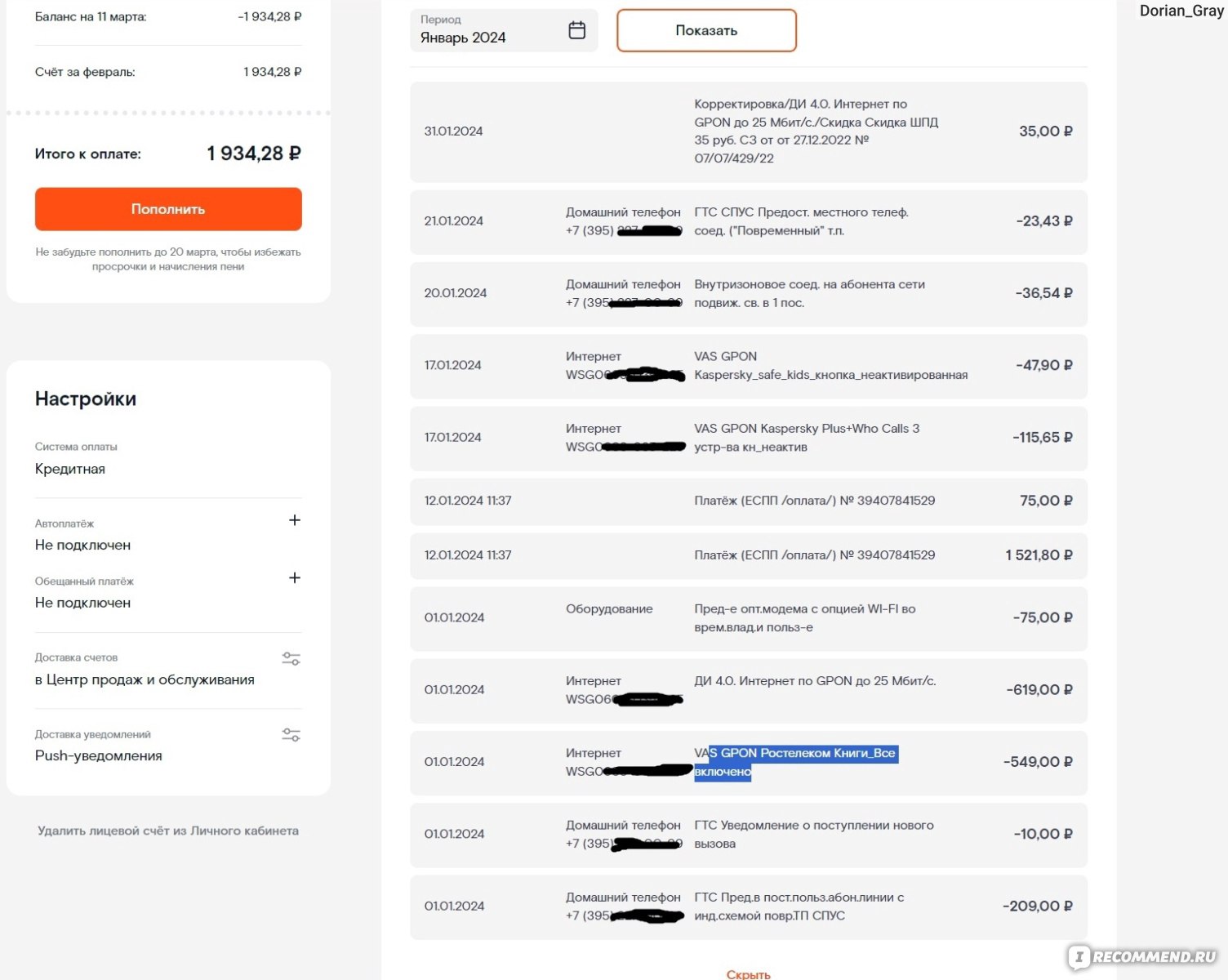The image size is (1228, 980).
Task: Click the -47,90 ₽ amount
Action: click(x=1043, y=366)
